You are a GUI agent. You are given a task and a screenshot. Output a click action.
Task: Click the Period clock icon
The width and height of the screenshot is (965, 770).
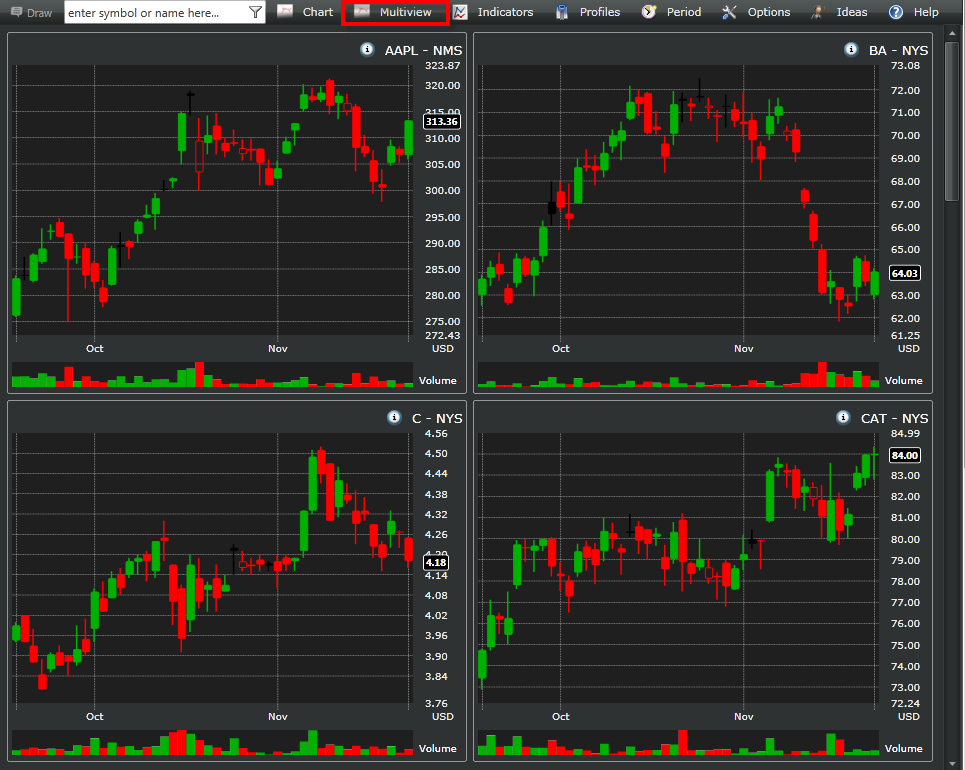point(649,12)
